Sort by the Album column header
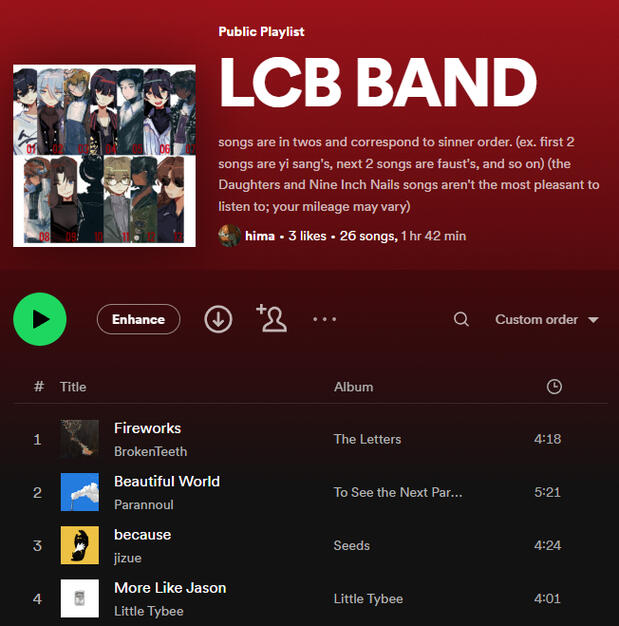 [x=353, y=387]
